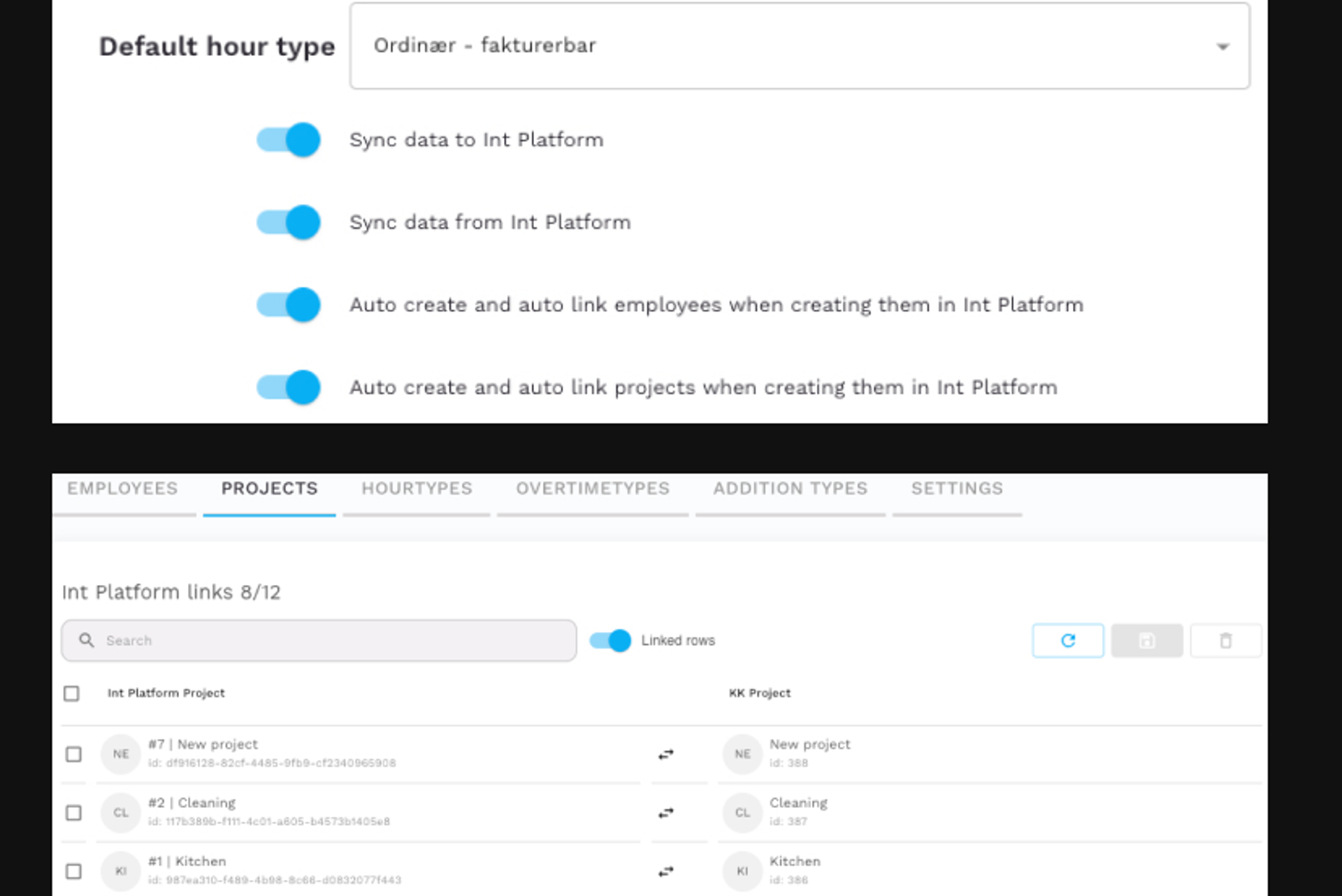This screenshot has width=1342, height=896.
Task: Open the Hourtypes tab
Action: coord(417,489)
